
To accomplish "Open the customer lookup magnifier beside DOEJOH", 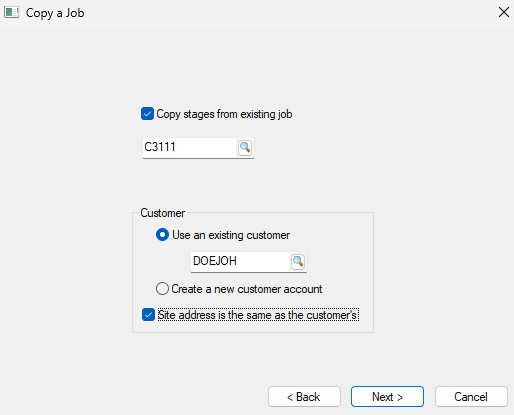I will [x=298, y=262].
